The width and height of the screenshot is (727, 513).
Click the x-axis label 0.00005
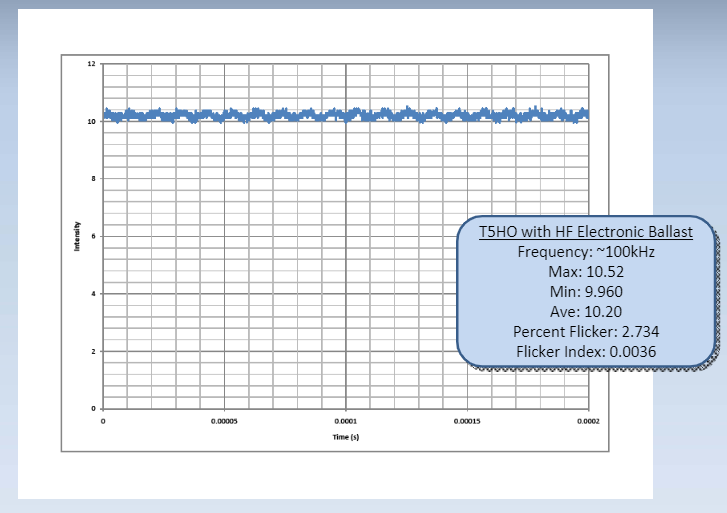point(224,421)
